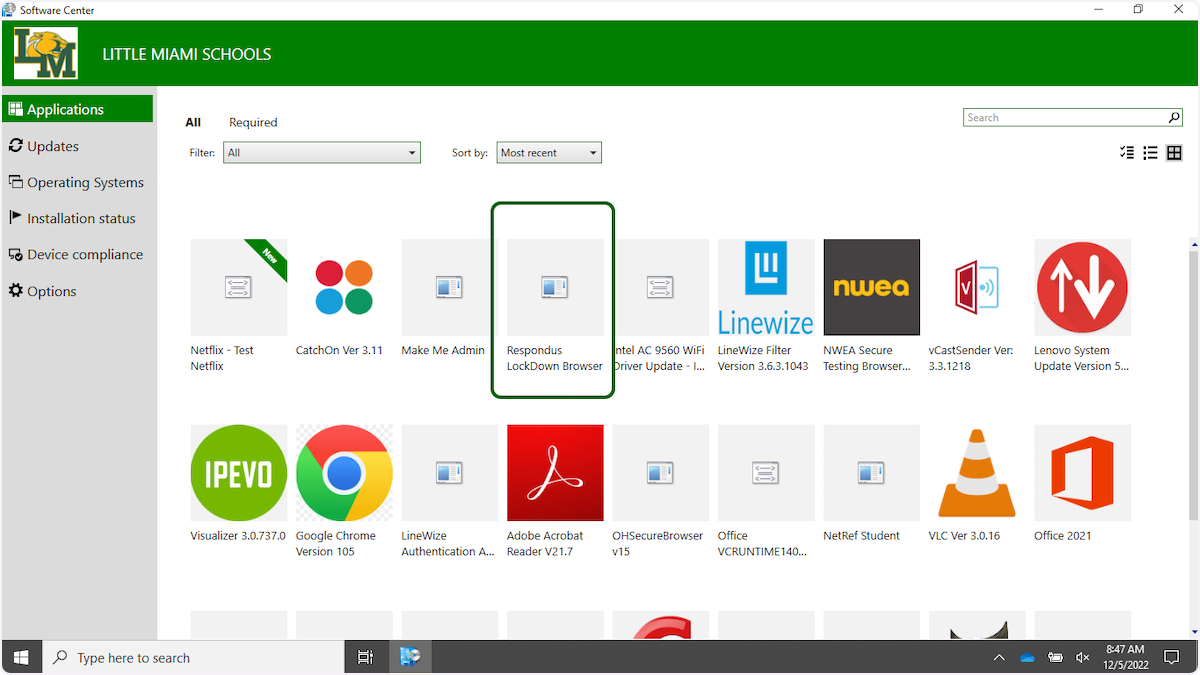Open the clock showing 8:47 AM

tap(1126, 657)
